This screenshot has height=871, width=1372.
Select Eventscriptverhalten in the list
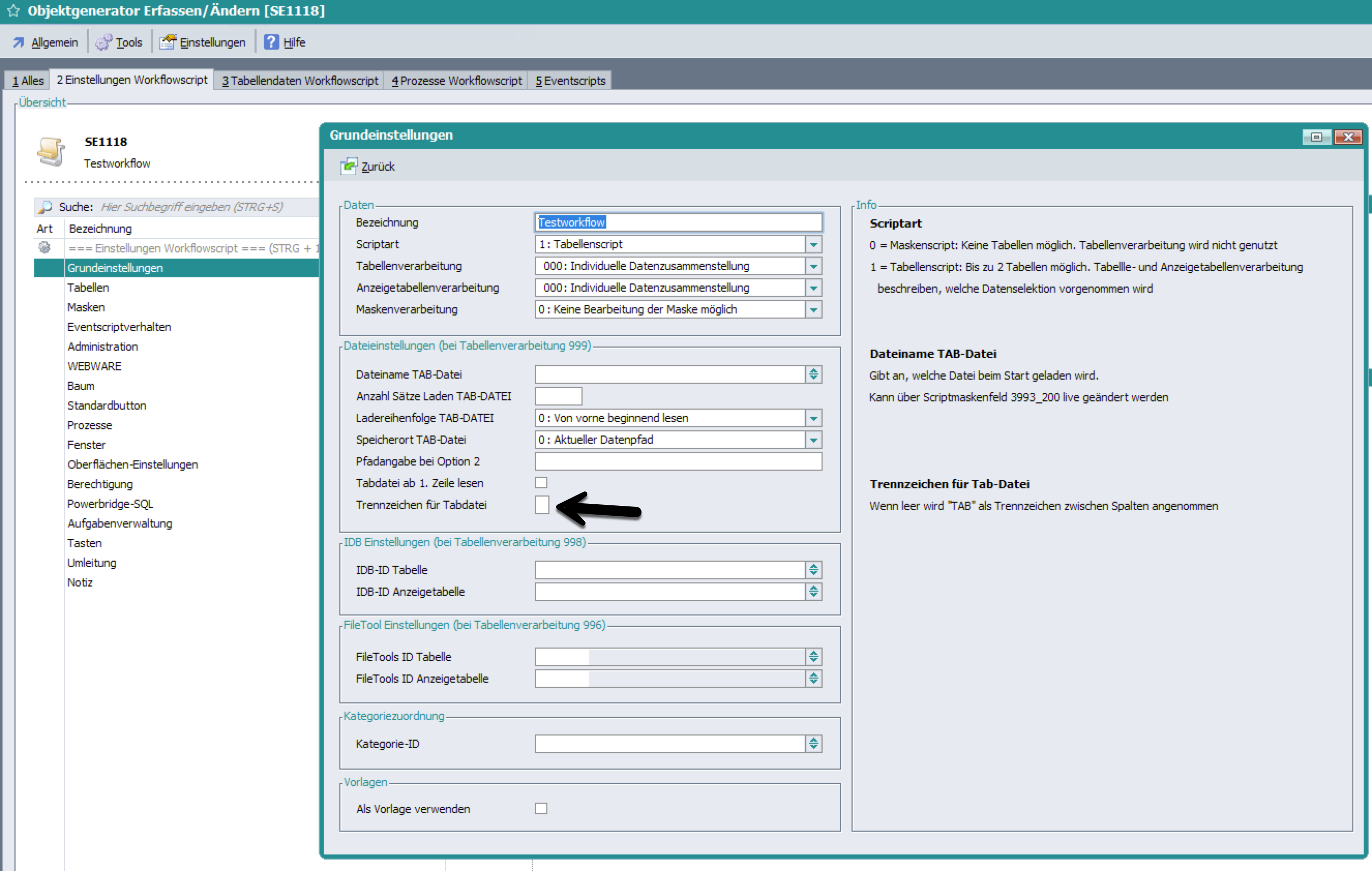coord(119,327)
